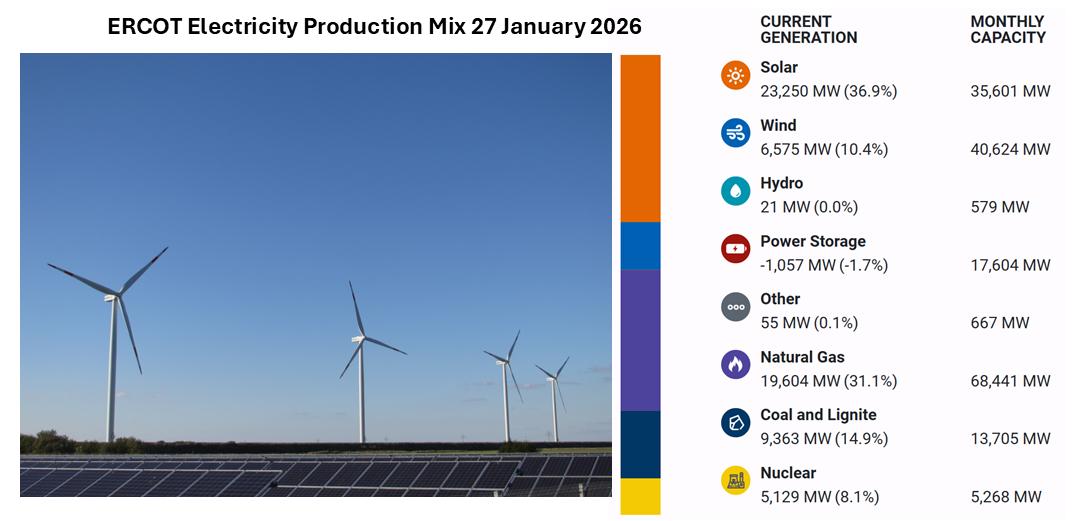
Task: Click the "Solar" label
Action: 779,67
